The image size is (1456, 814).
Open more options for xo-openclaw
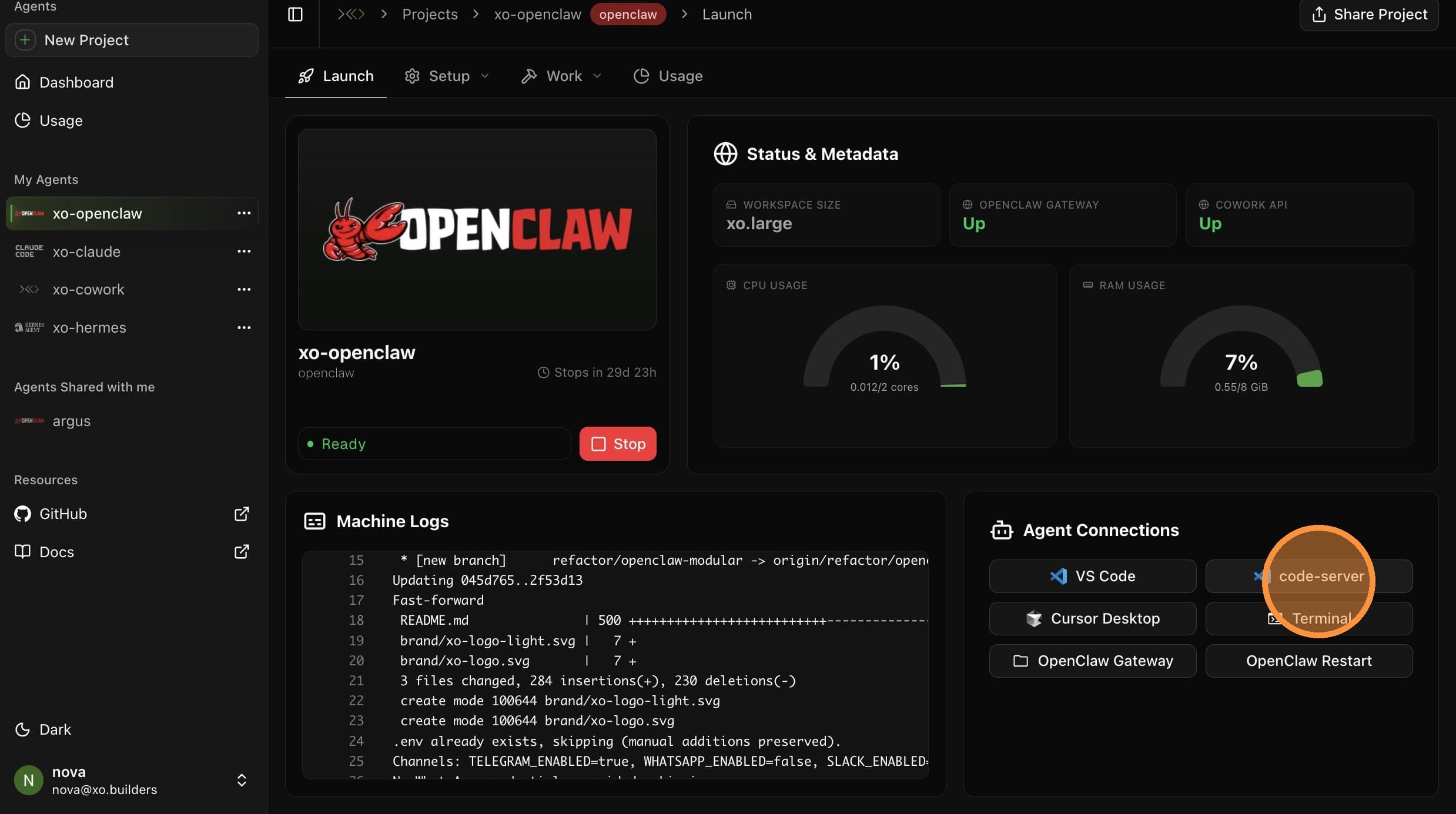pos(244,213)
